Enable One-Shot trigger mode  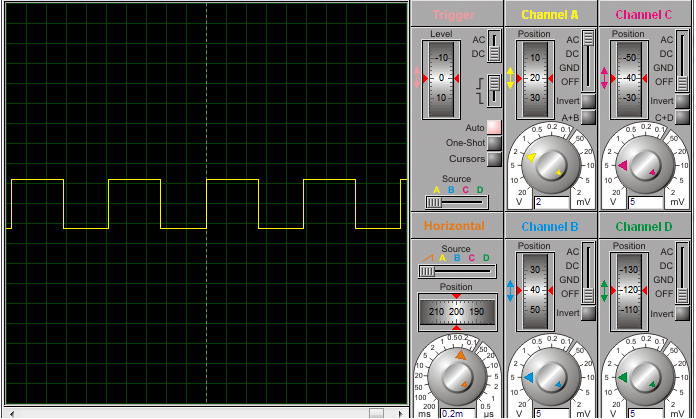tap(494, 143)
